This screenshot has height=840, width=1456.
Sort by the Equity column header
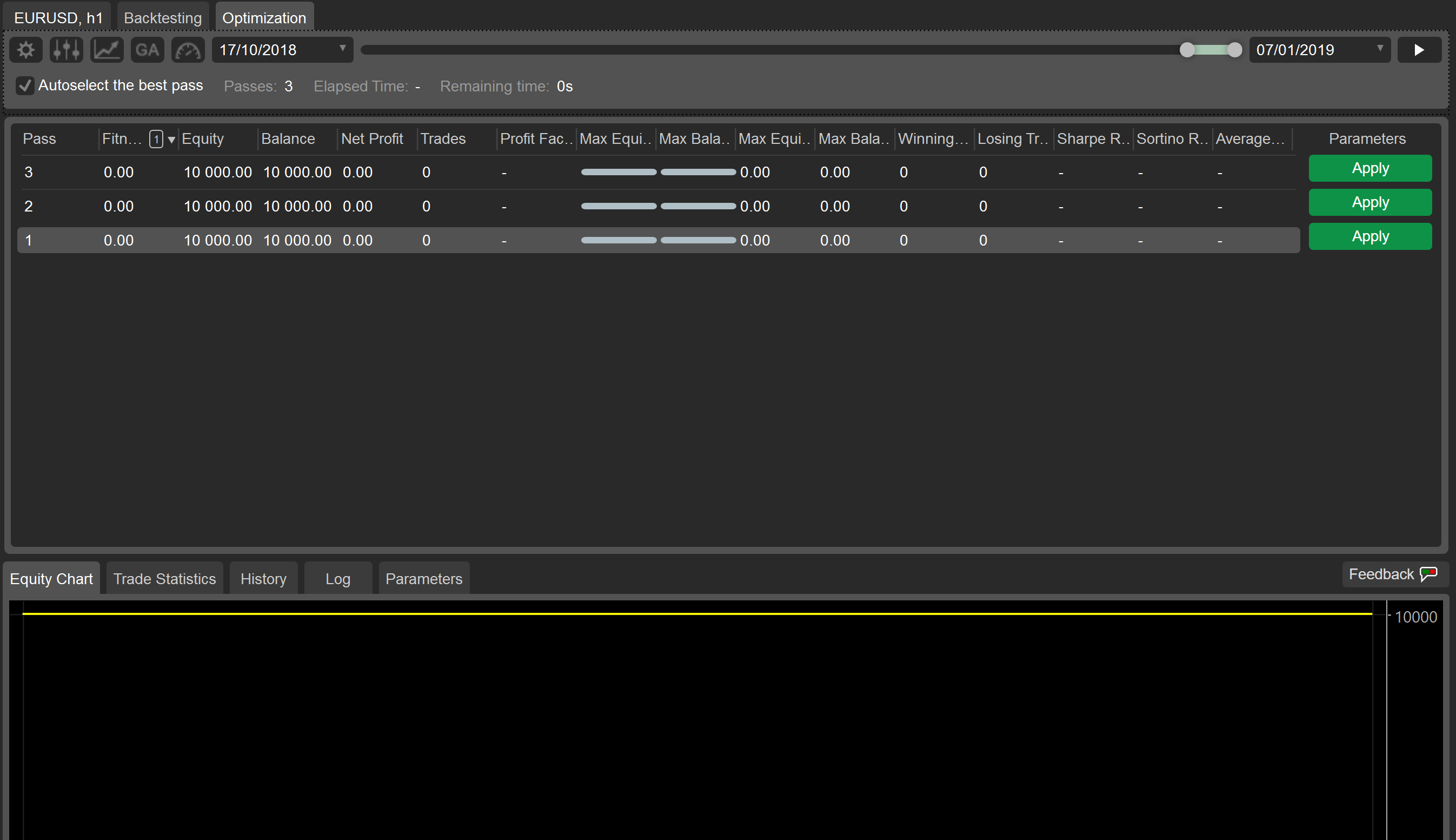[x=202, y=139]
